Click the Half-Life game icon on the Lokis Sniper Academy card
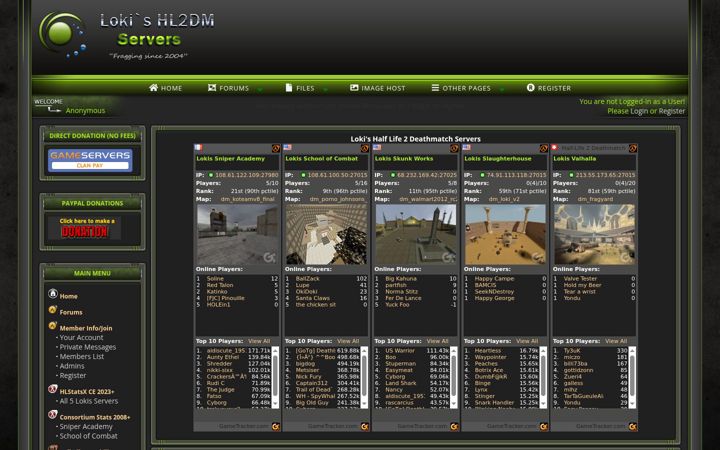720x450 pixels. point(276,148)
